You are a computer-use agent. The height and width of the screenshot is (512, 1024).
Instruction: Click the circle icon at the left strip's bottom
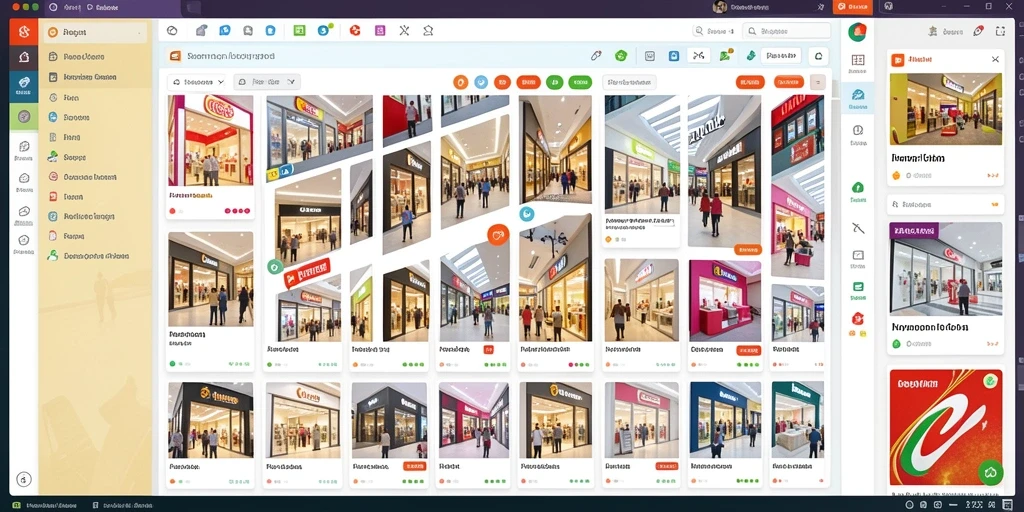pos(24,479)
